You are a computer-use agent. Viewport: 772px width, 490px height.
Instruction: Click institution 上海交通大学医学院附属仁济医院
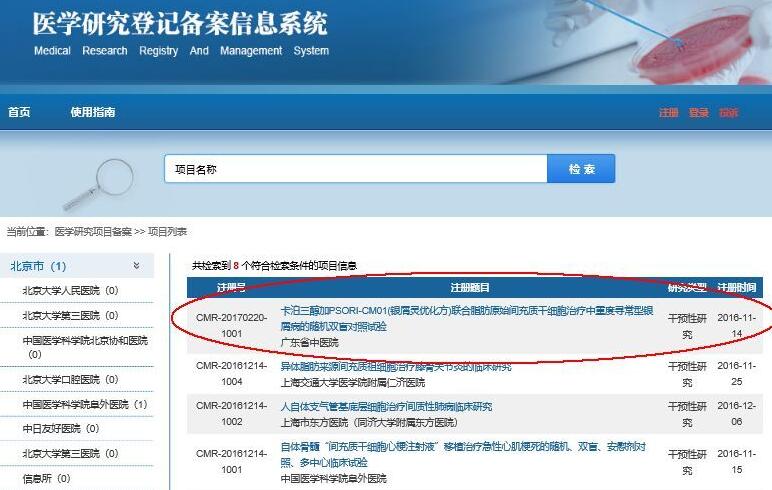(353, 383)
